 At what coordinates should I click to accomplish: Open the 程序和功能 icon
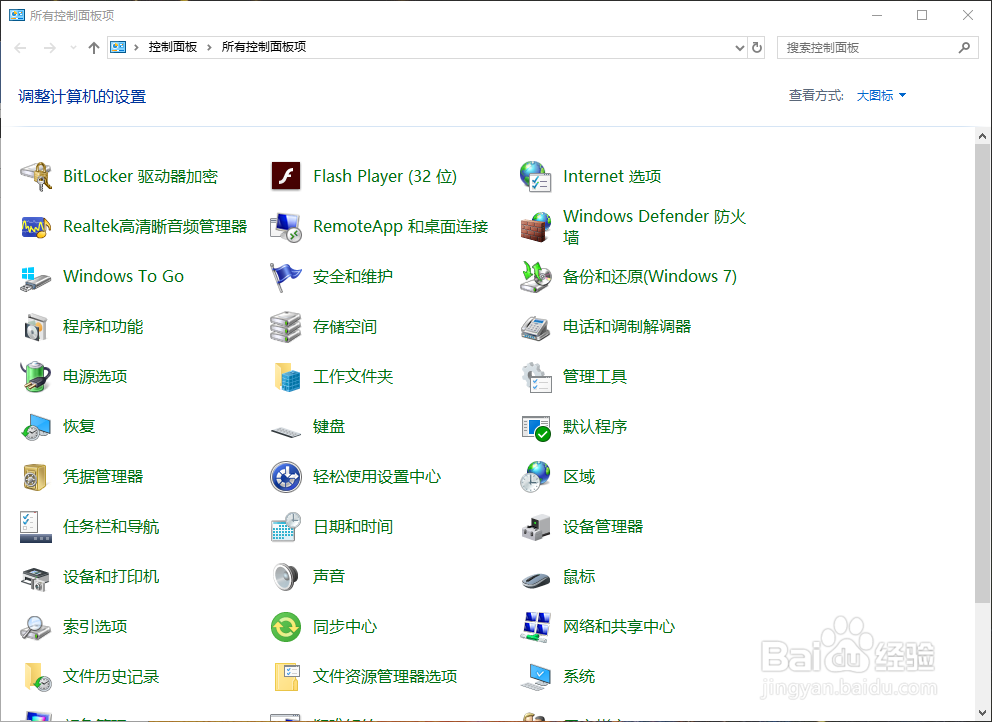tap(36, 327)
